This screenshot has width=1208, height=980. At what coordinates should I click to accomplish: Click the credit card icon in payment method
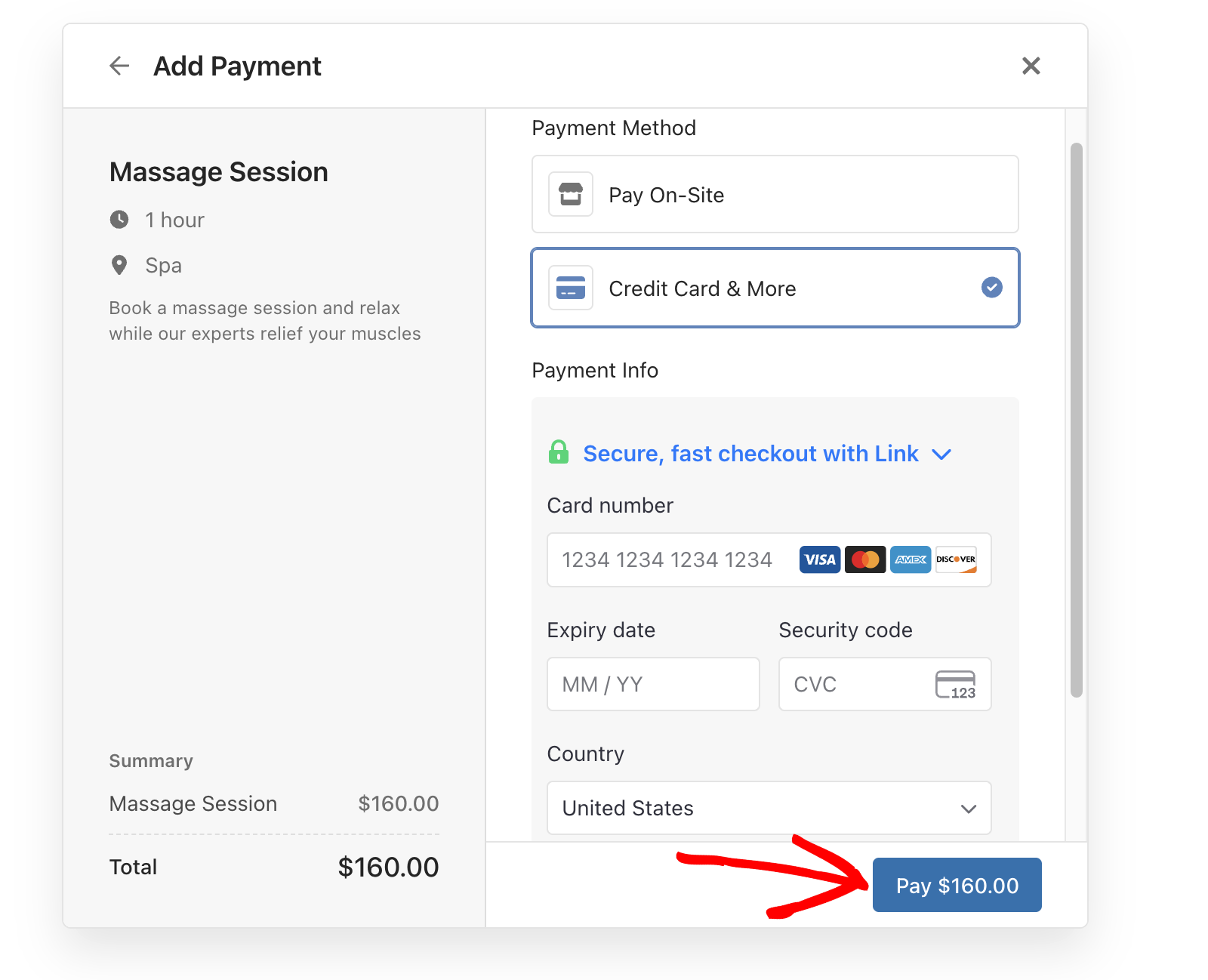(571, 288)
